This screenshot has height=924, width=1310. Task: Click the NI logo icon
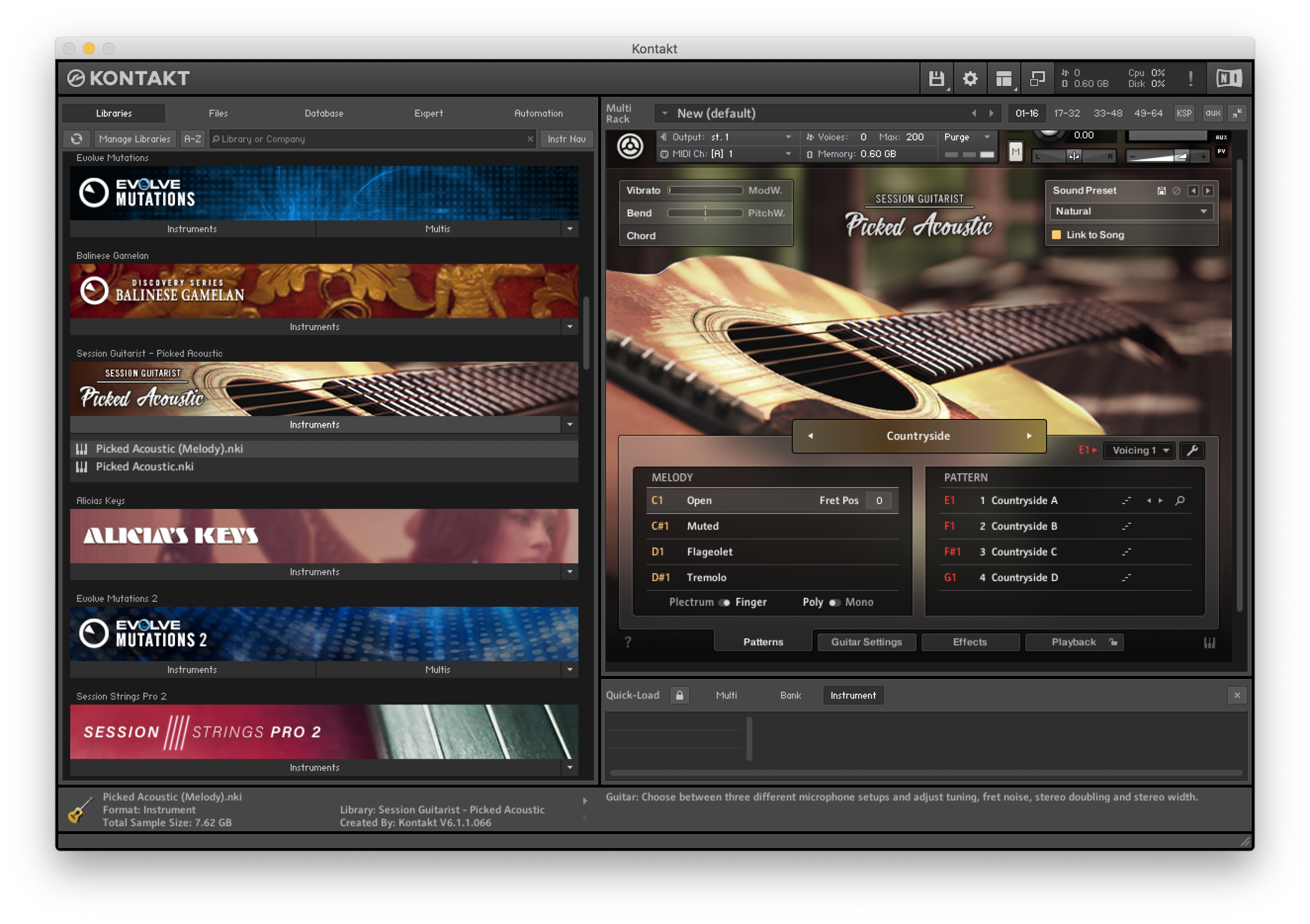(1229, 79)
